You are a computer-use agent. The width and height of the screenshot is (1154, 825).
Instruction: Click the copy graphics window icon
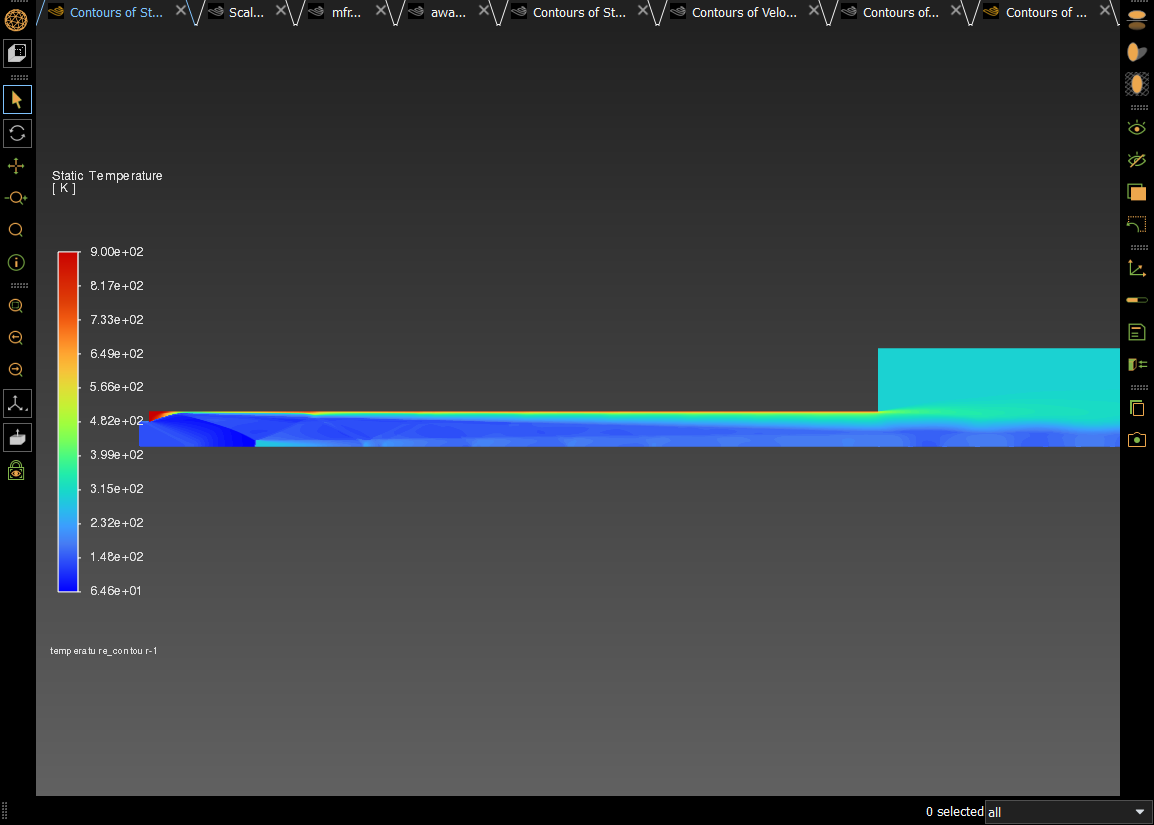(x=1136, y=407)
